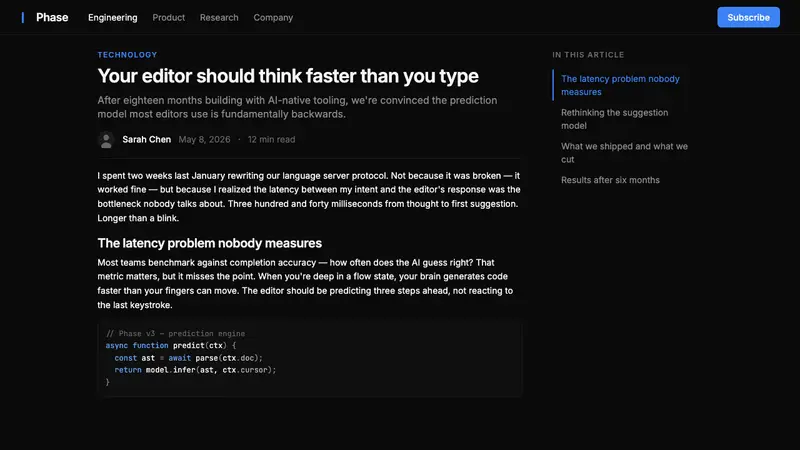This screenshot has width=800, height=450.
Task: Click the paragraph starting 'I spent two weeks'
Action: pyautogui.click(x=309, y=196)
